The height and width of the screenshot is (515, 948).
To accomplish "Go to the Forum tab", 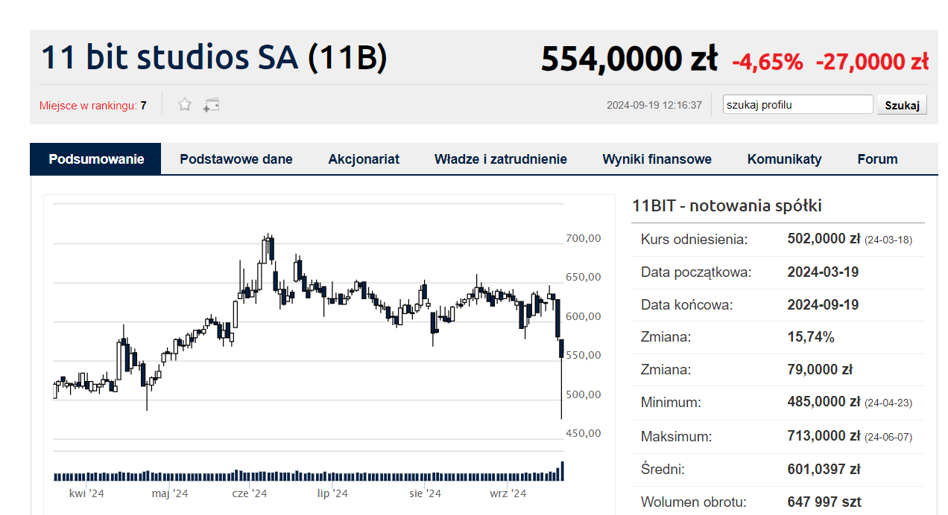I will pos(877,159).
